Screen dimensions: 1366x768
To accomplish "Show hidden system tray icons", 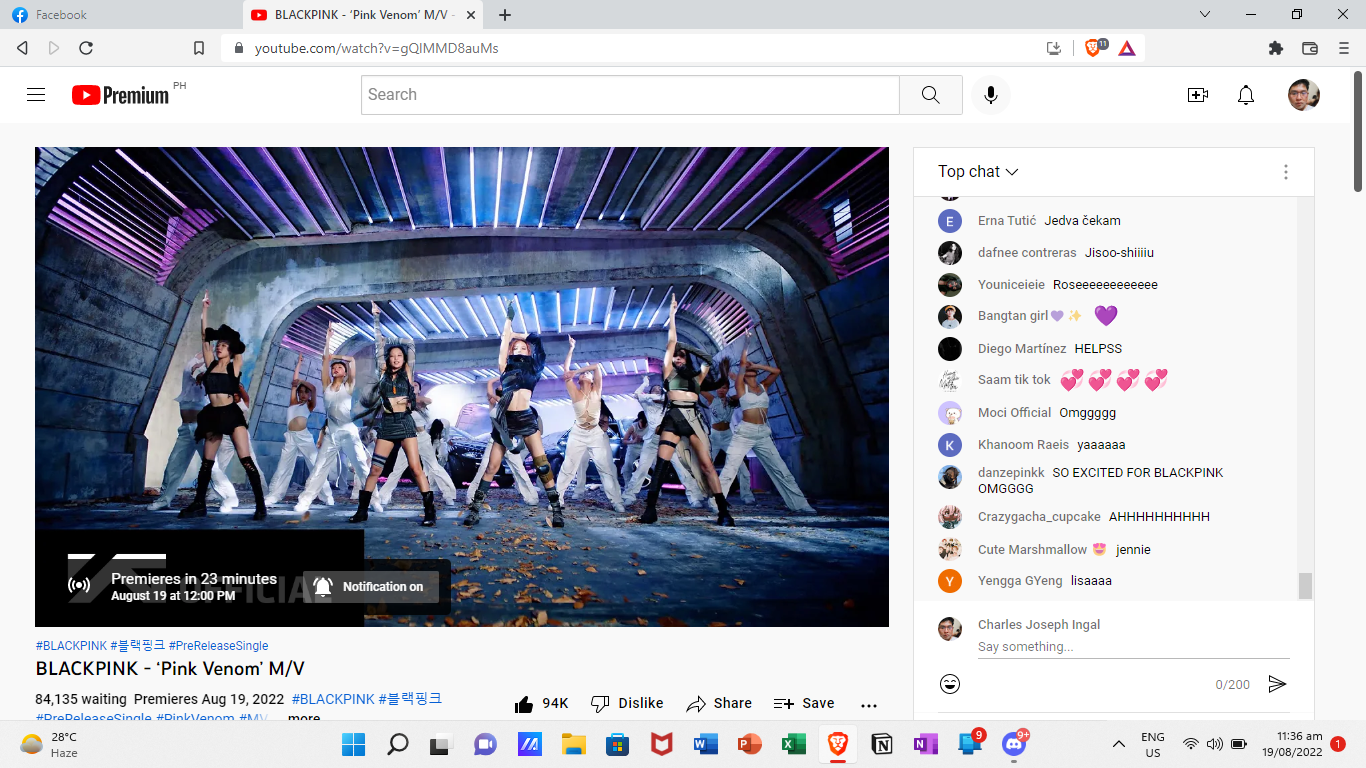I will pos(1118,744).
